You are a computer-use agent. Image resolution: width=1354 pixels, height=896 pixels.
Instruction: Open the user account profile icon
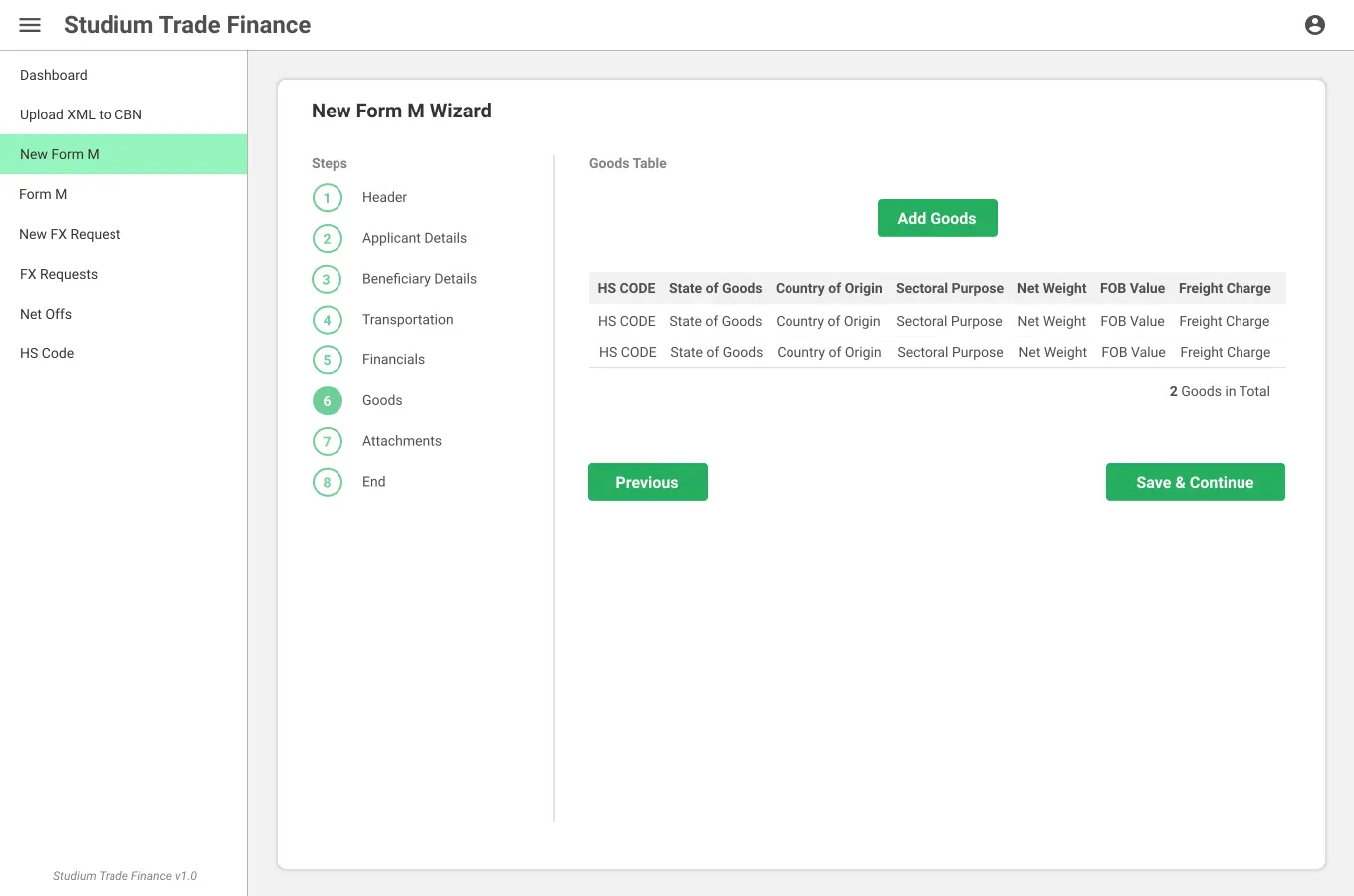[1315, 25]
